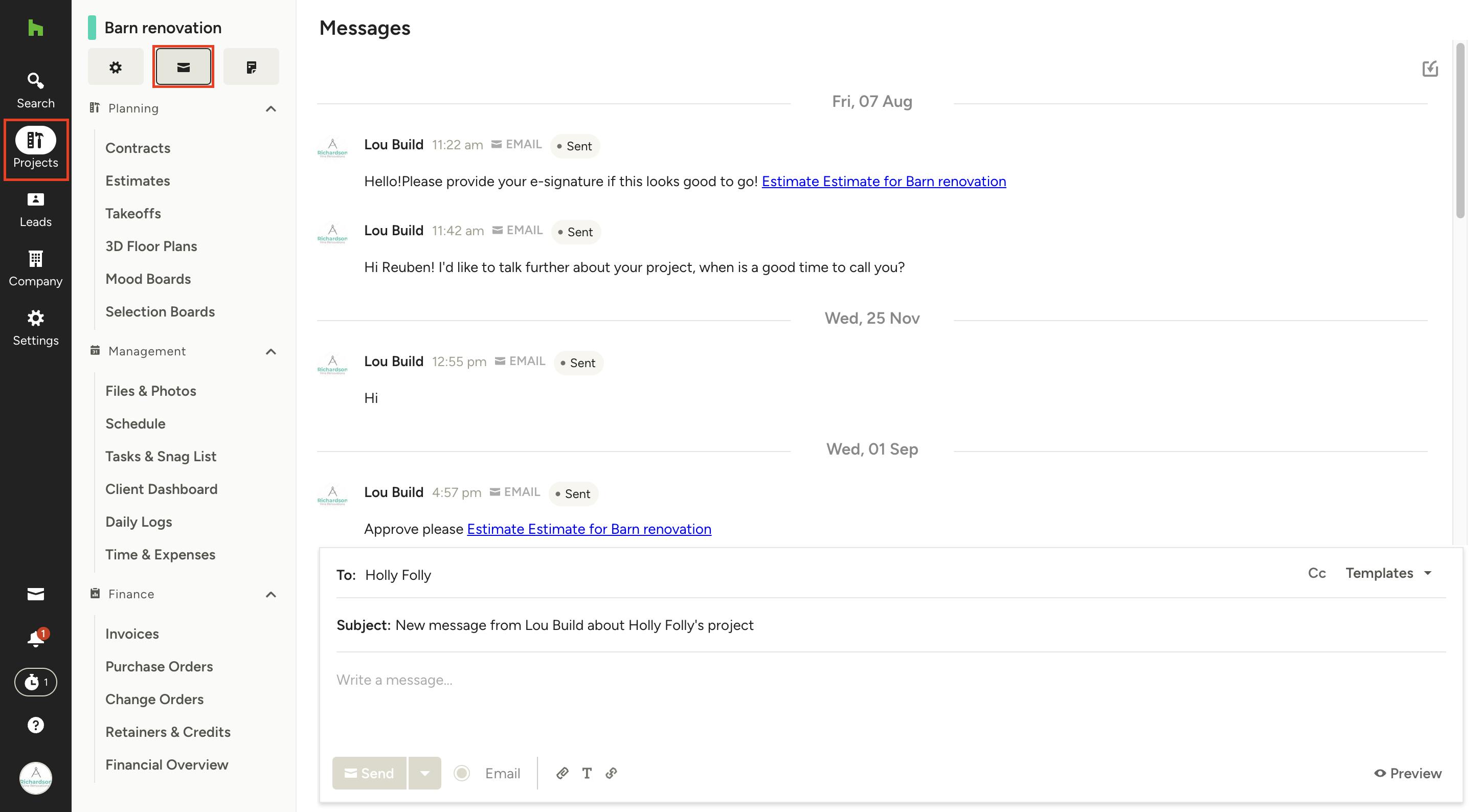1482x812 pixels.
Task: Collapse the Finance section
Action: point(271,594)
